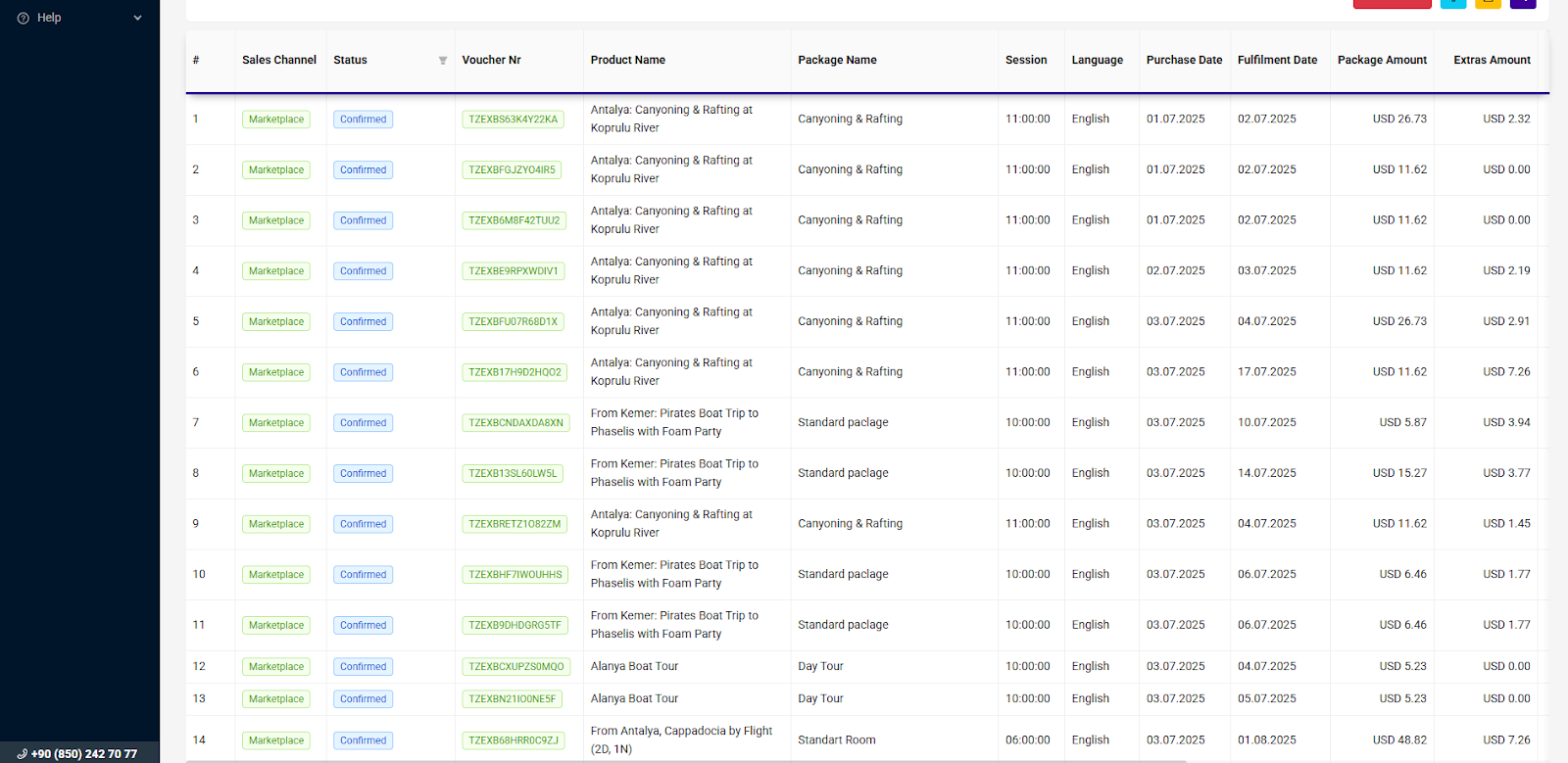Open the voucher number in row 6
The width and height of the screenshot is (1568, 763).
tap(515, 372)
